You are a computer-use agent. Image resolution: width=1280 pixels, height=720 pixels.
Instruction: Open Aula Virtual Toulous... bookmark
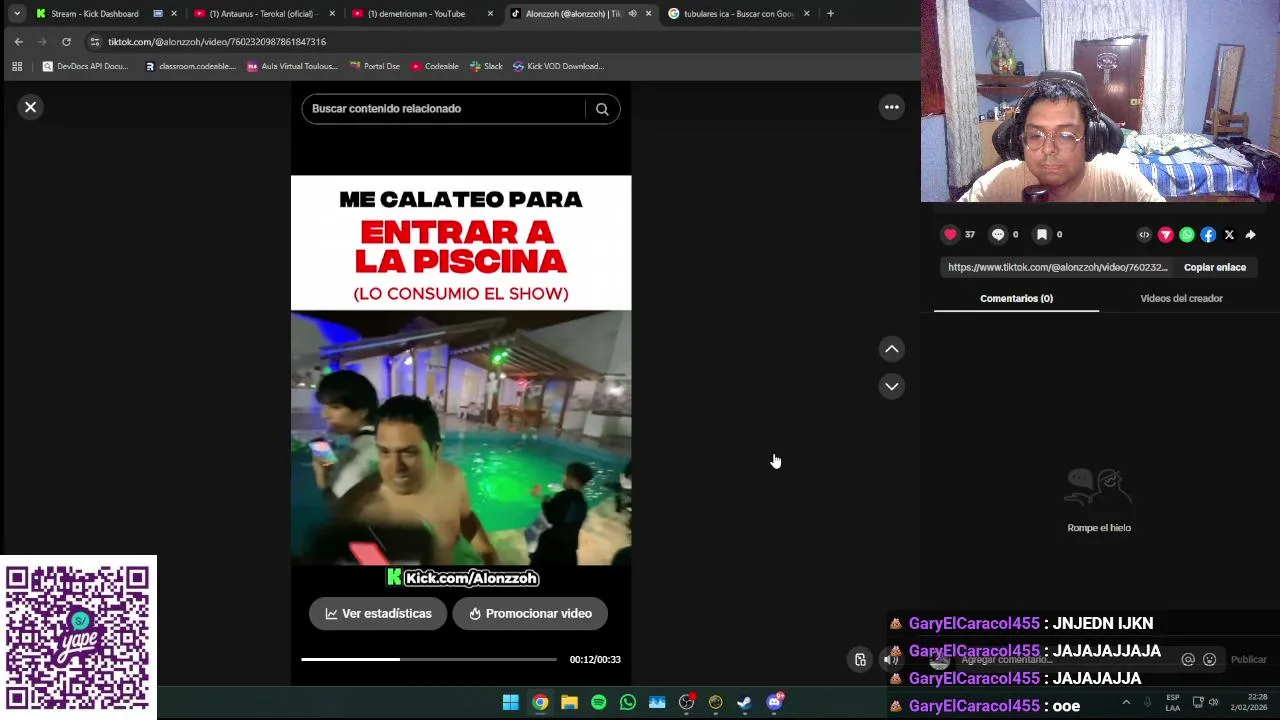(292, 66)
